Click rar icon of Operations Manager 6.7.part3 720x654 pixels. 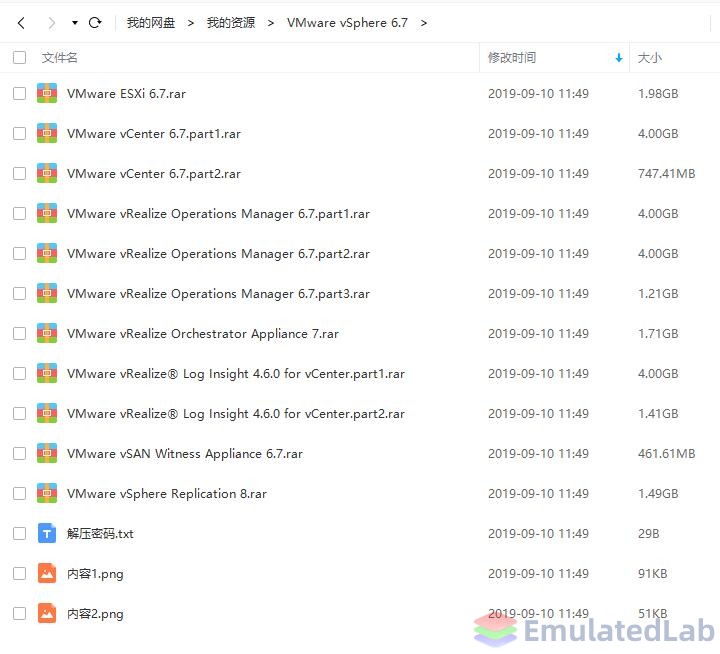(x=47, y=293)
